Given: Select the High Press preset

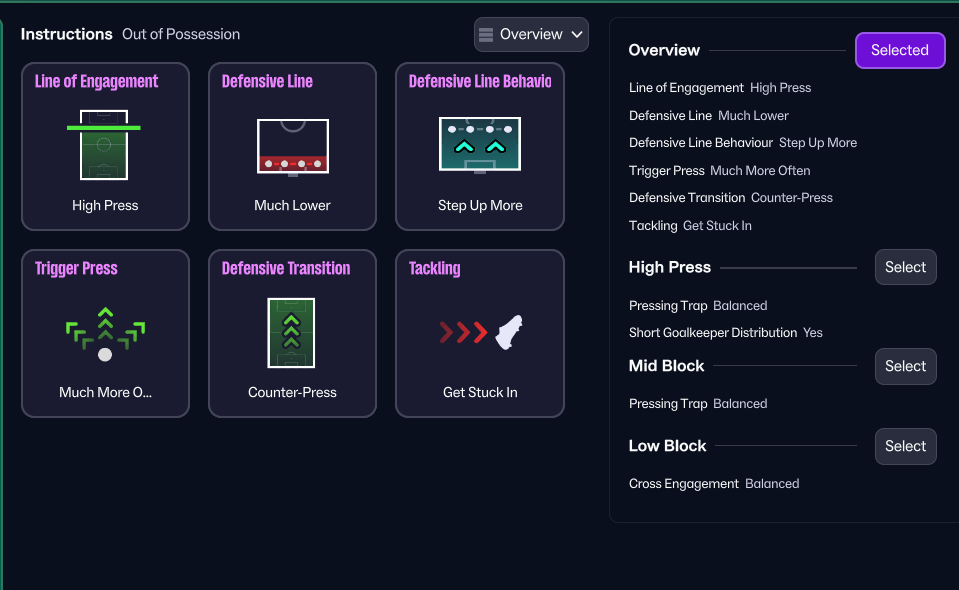Looking at the screenshot, I should 905,267.
